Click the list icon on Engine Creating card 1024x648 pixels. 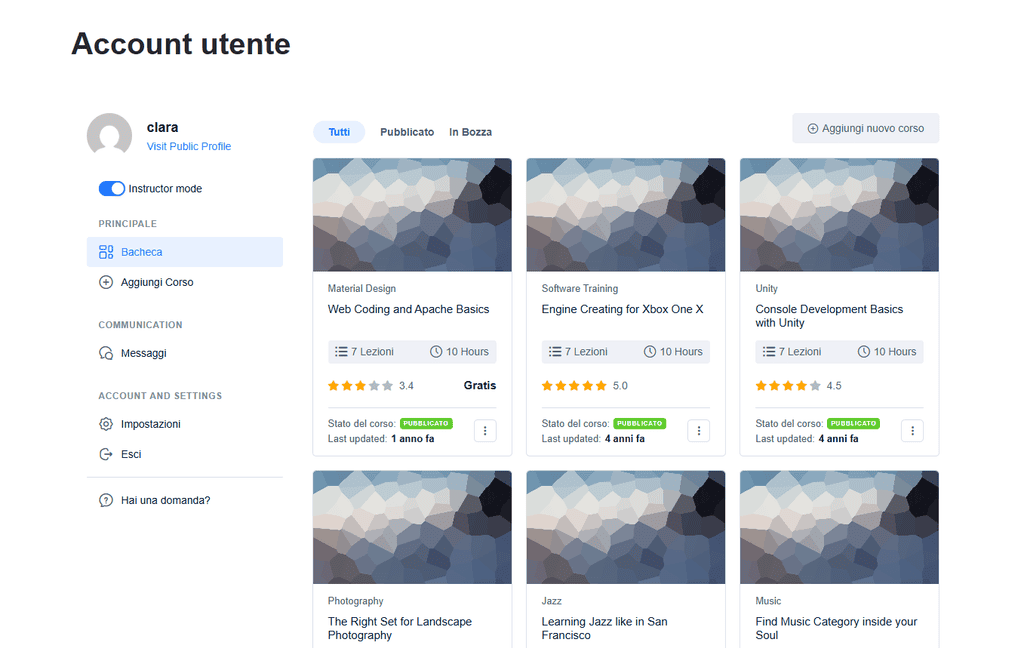[x=555, y=351]
